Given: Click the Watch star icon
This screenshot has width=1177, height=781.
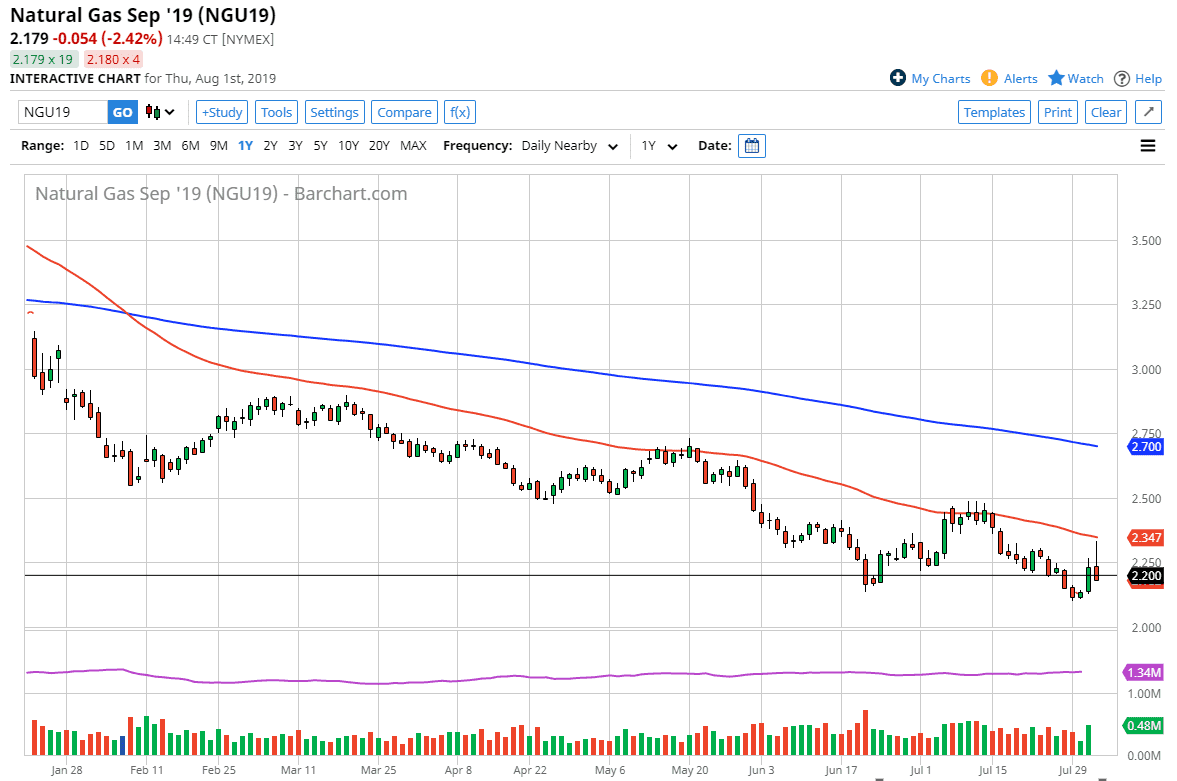Looking at the screenshot, I should click(1056, 78).
